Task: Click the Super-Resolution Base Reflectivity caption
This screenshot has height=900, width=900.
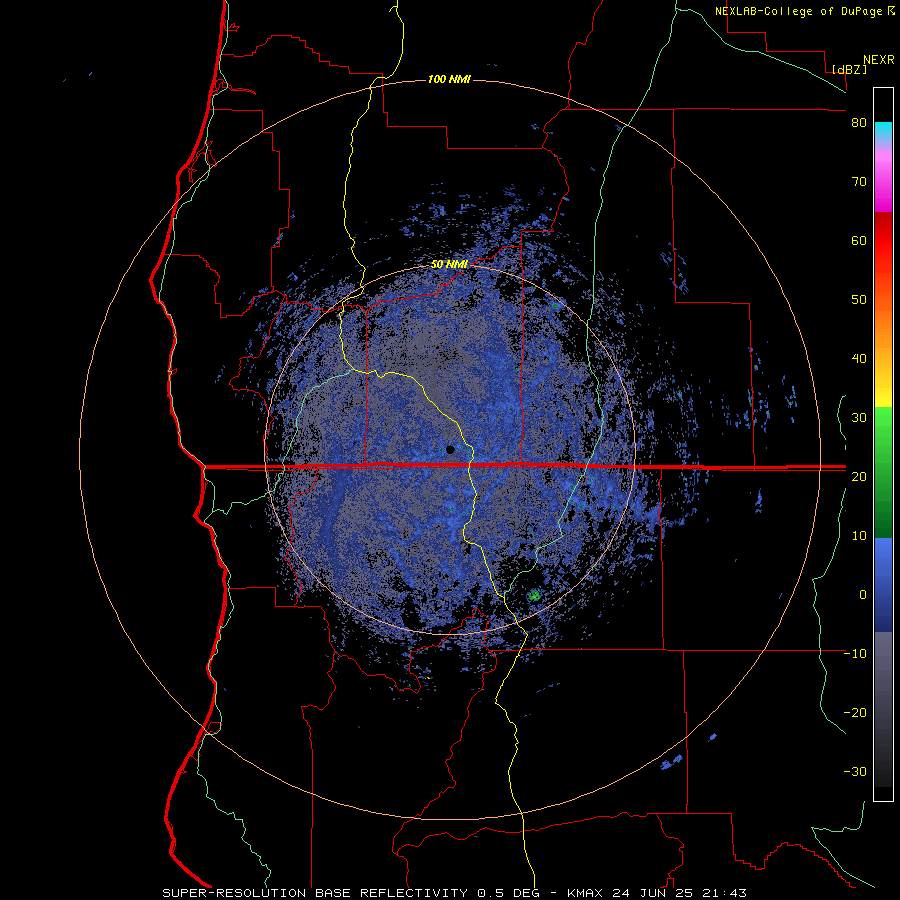Action: [x=455, y=893]
